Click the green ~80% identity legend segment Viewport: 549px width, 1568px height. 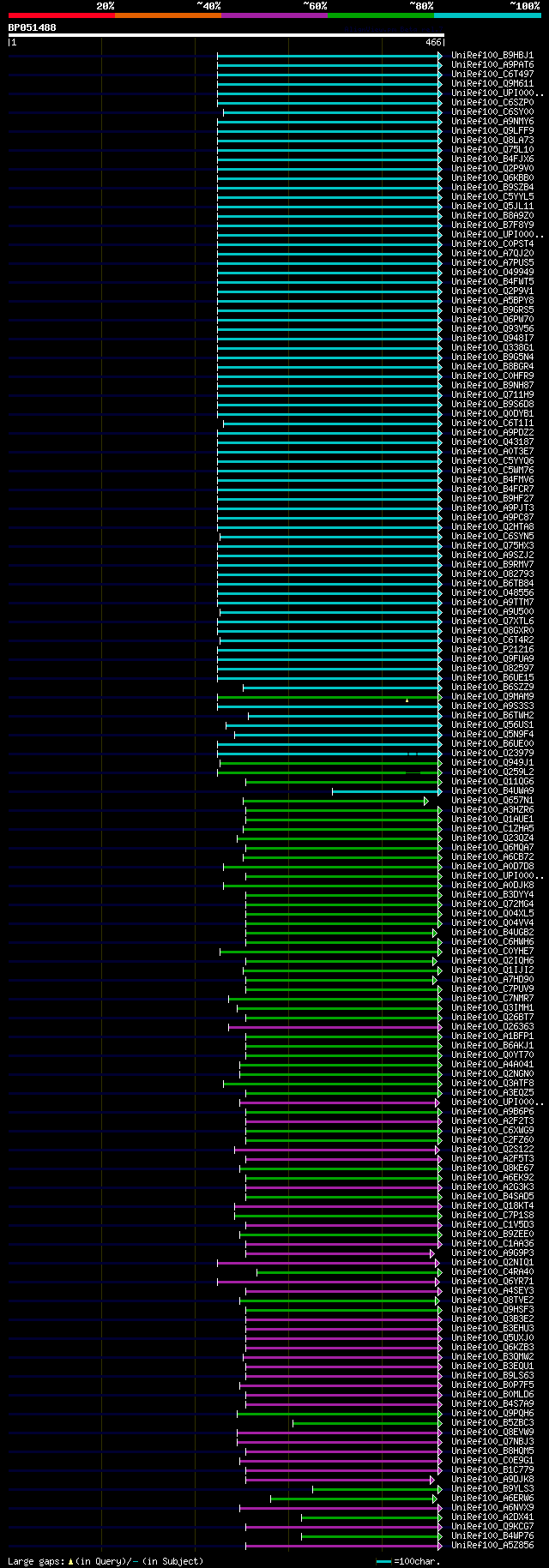pos(381,15)
